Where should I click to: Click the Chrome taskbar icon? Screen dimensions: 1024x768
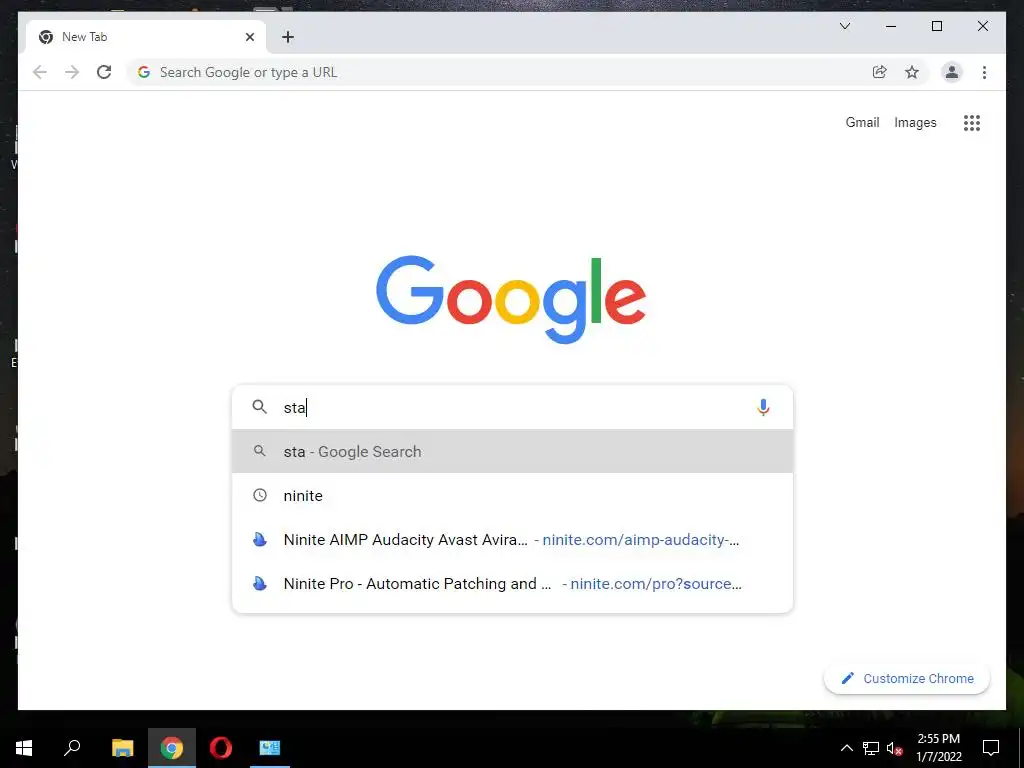172,748
